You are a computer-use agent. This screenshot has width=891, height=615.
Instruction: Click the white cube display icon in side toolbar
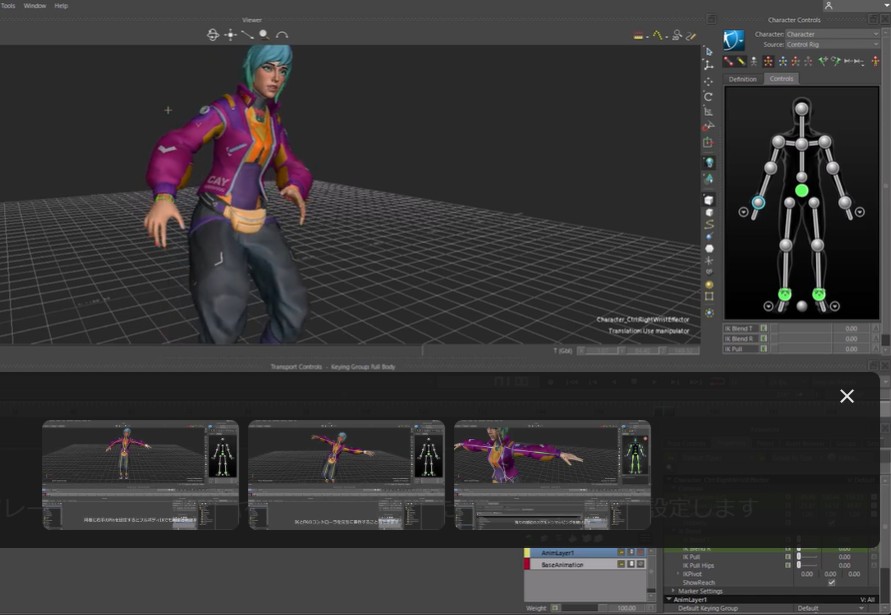(709, 200)
